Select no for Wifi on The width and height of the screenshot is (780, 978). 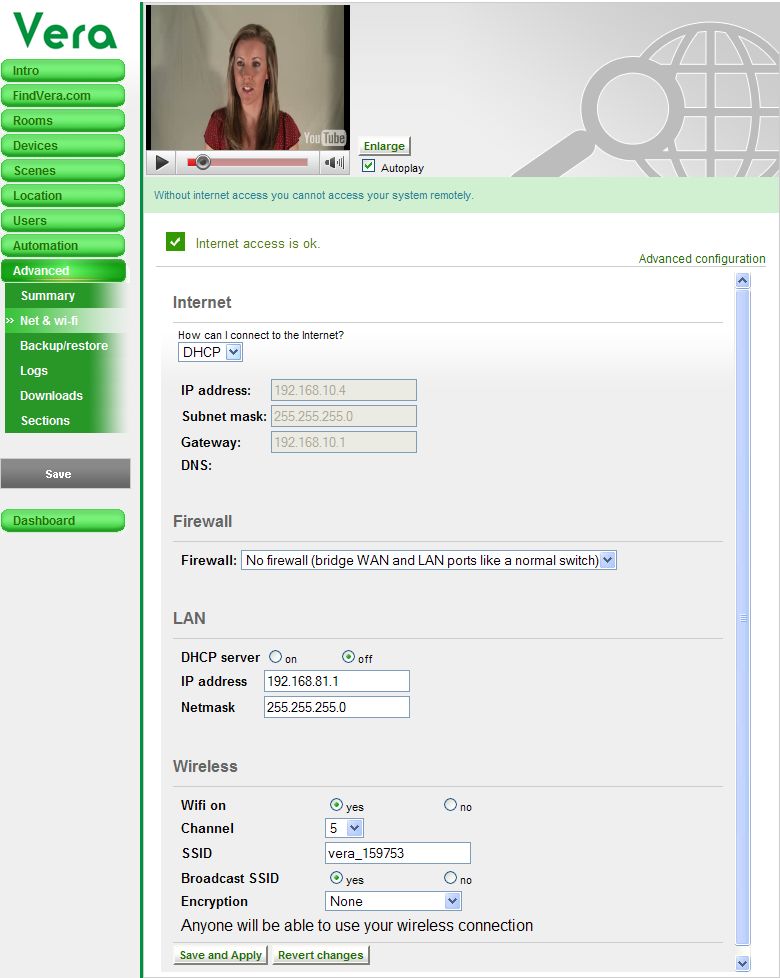(x=450, y=805)
